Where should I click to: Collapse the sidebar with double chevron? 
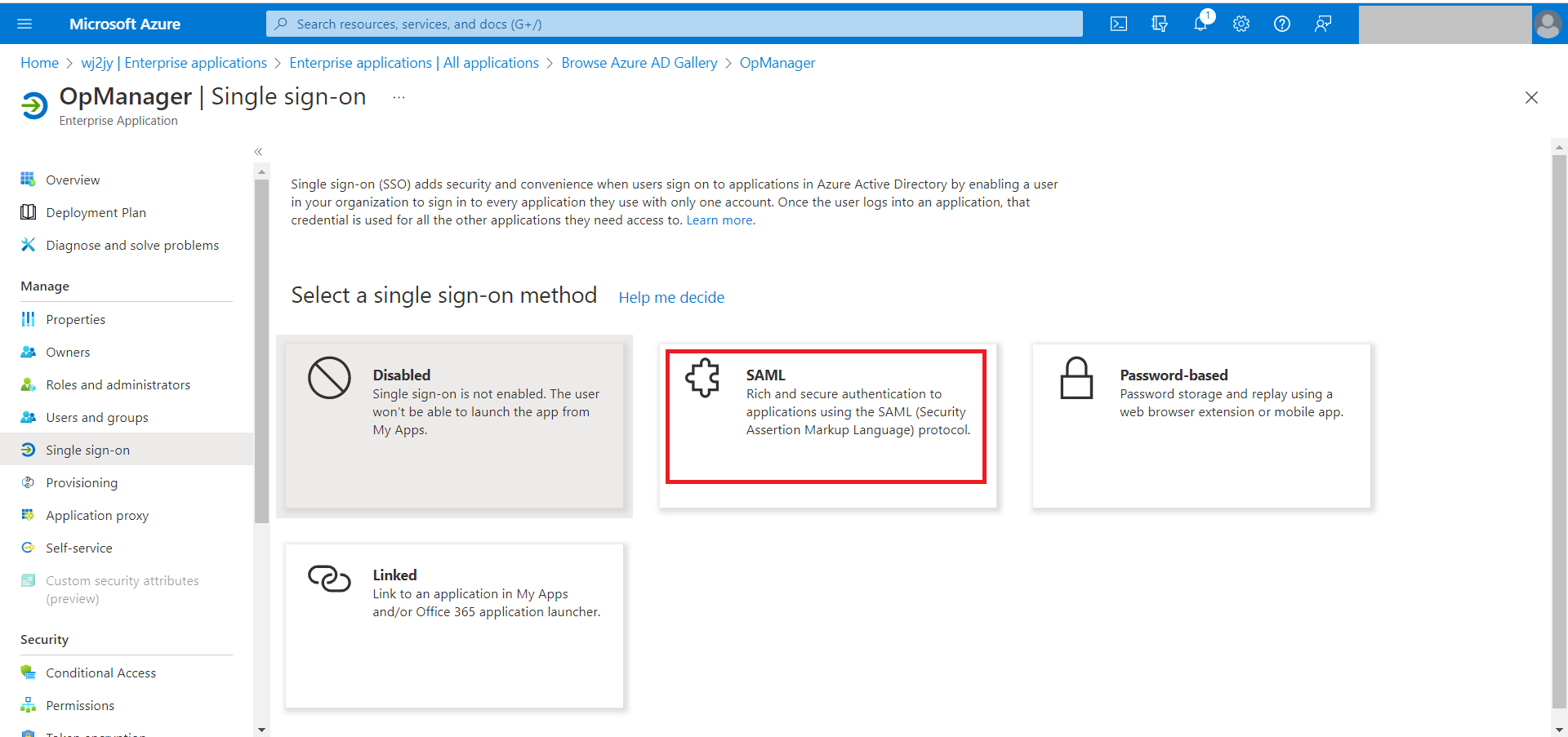click(x=258, y=152)
